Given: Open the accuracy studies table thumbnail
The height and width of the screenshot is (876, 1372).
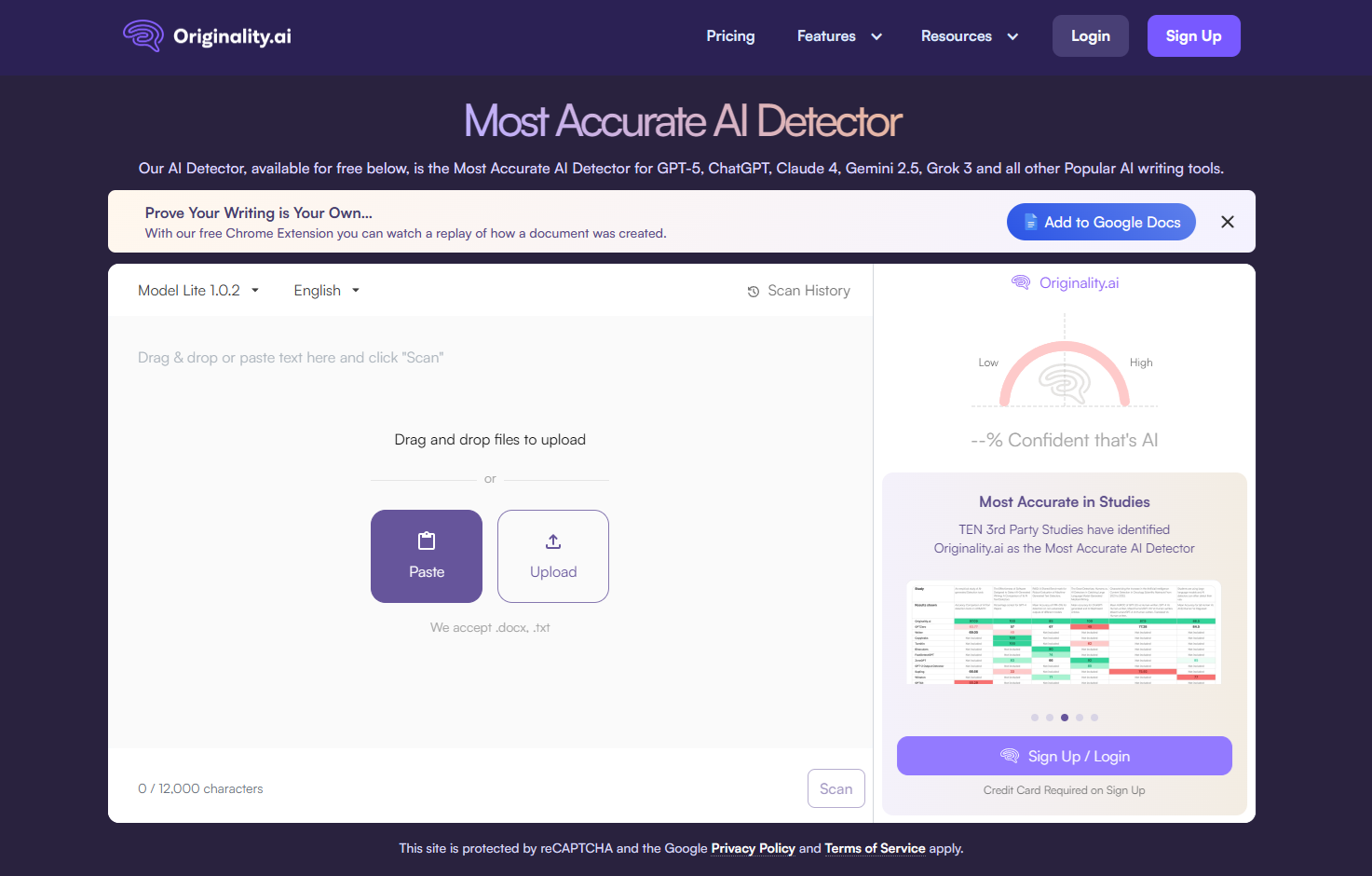Looking at the screenshot, I should coord(1064,633).
